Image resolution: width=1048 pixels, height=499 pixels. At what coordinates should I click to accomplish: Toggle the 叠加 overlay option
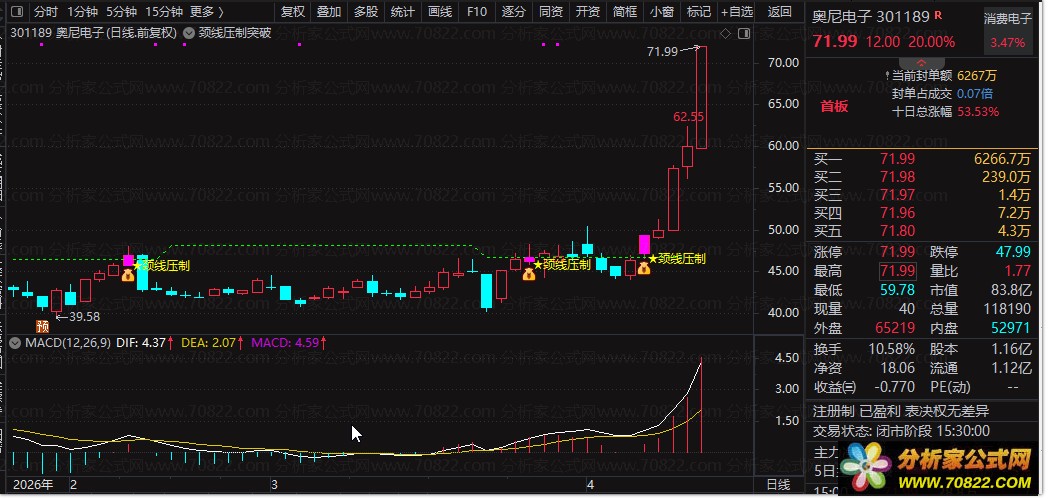329,12
